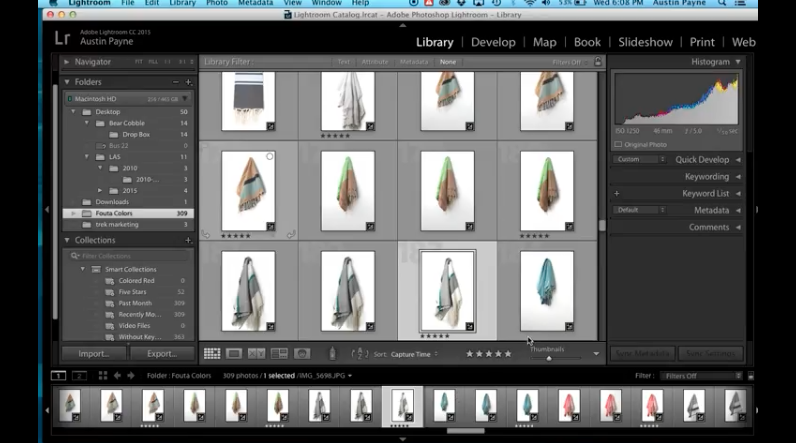Click the minus icon in Folders header

coord(176,82)
